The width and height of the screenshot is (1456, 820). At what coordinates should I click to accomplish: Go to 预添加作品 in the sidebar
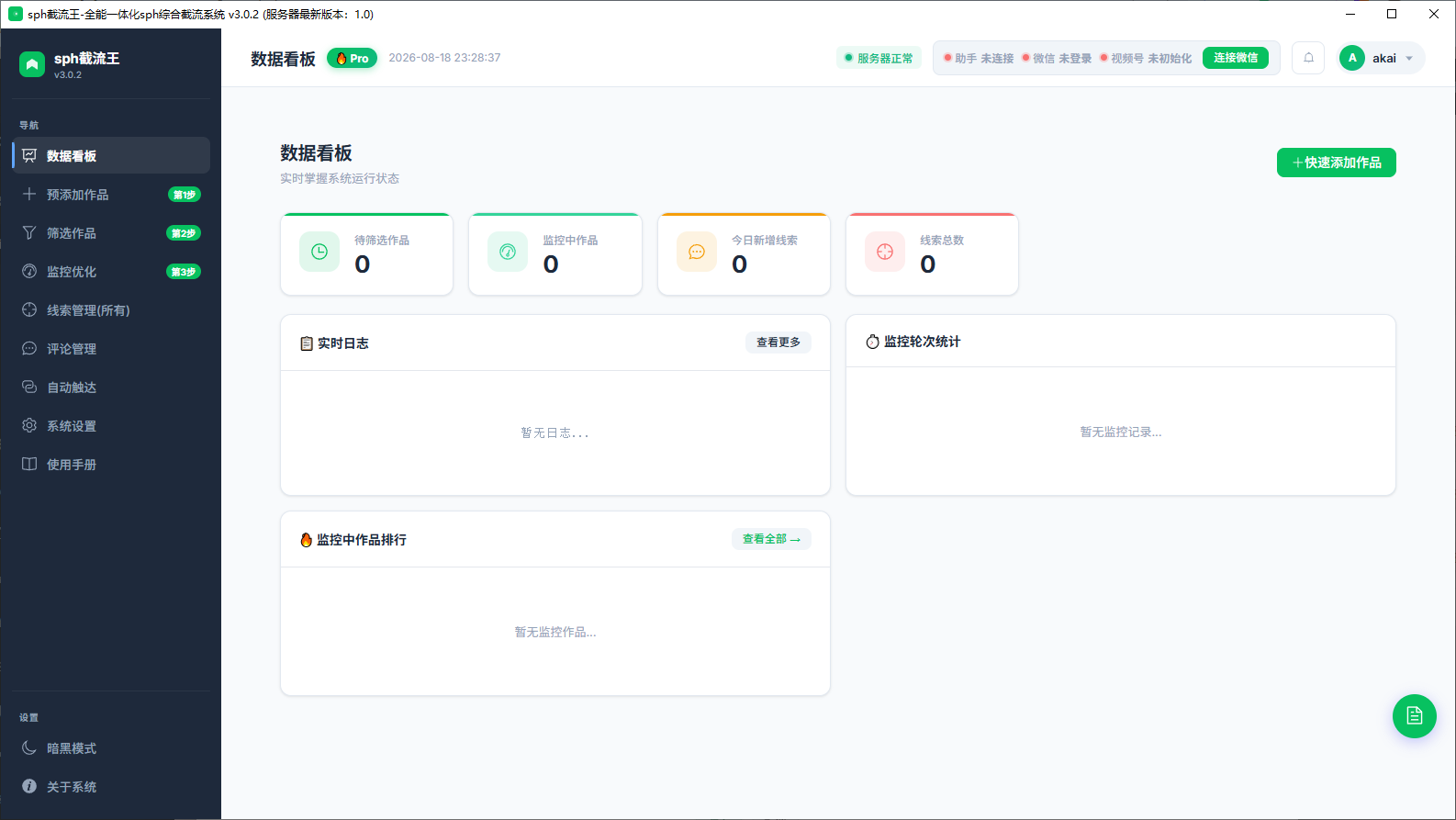(x=111, y=194)
